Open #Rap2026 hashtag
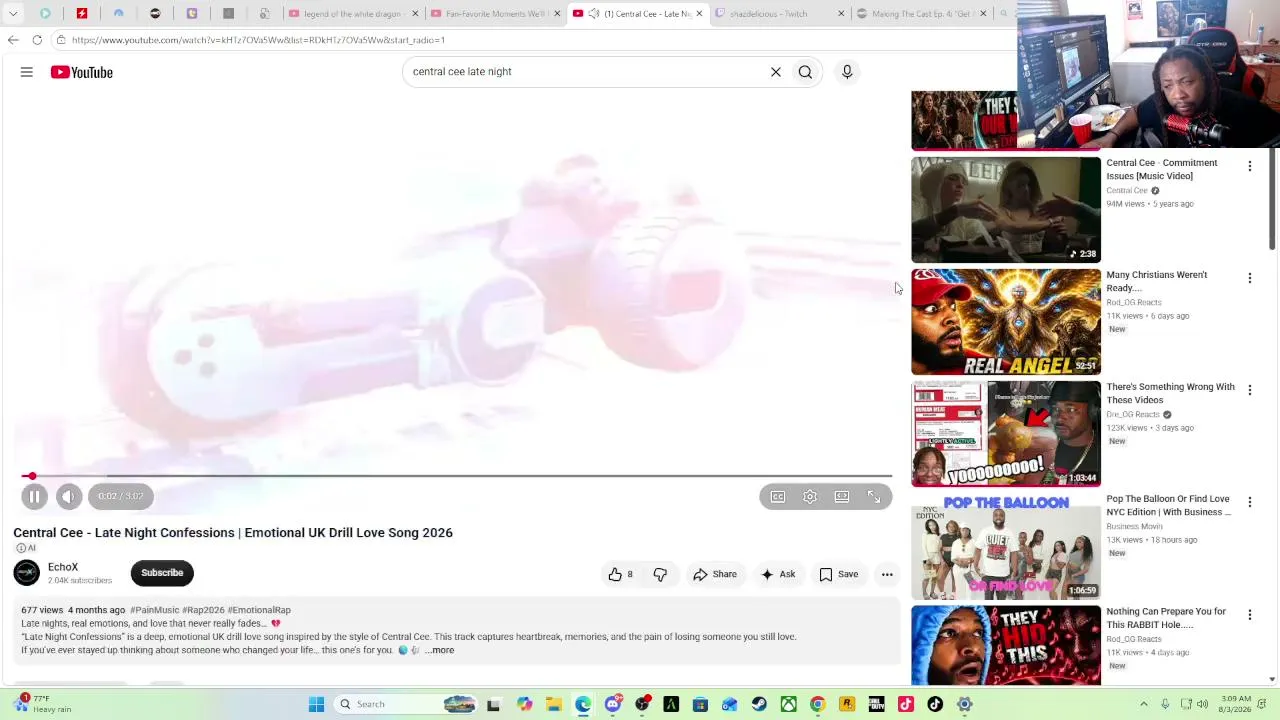The image size is (1280, 720). 203,610
